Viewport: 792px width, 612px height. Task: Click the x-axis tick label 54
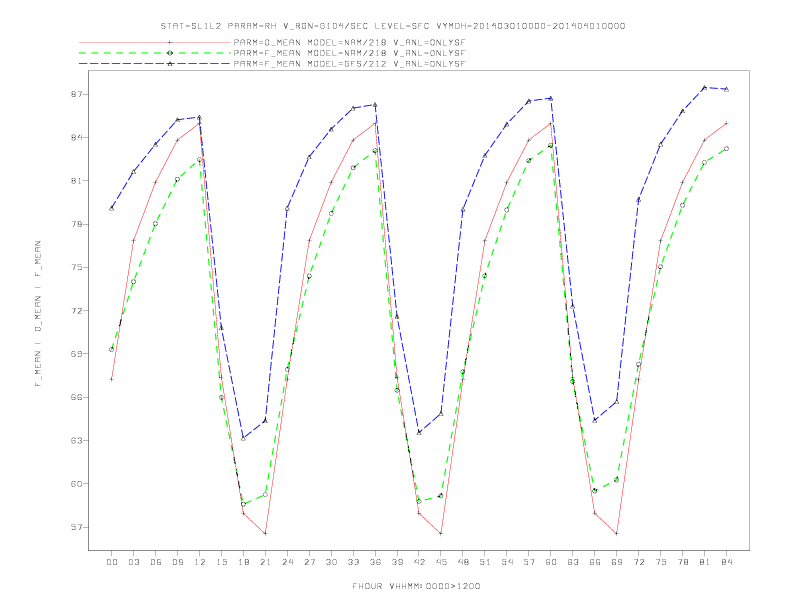point(507,562)
